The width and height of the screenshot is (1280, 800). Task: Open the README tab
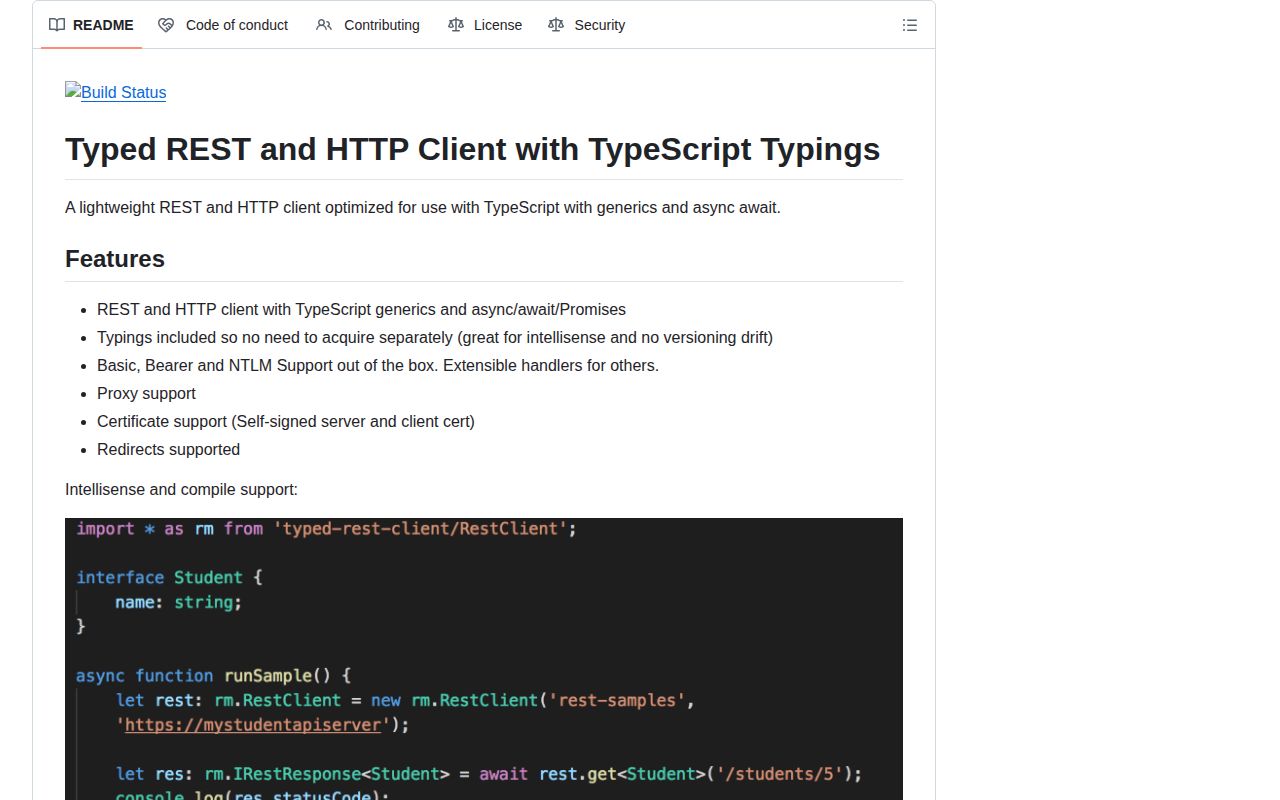[x=91, y=25]
